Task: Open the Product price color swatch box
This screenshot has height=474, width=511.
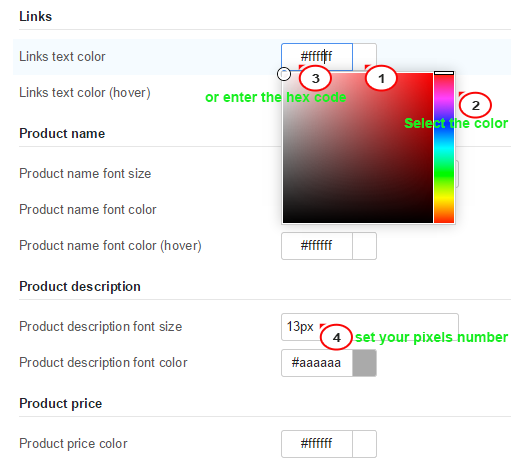Action: click(x=364, y=444)
